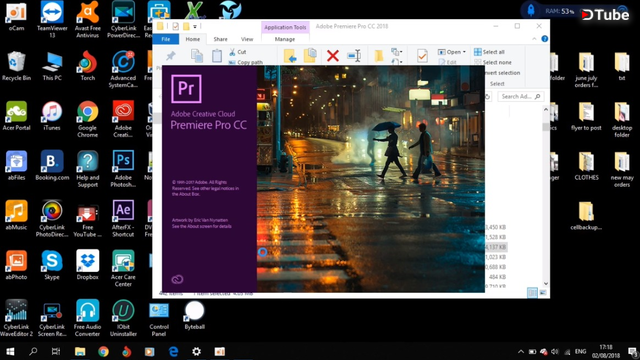The width and height of the screenshot is (640, 360).
Task: Click the red Delete X icon in ribbon
Action: coord(333,56)
